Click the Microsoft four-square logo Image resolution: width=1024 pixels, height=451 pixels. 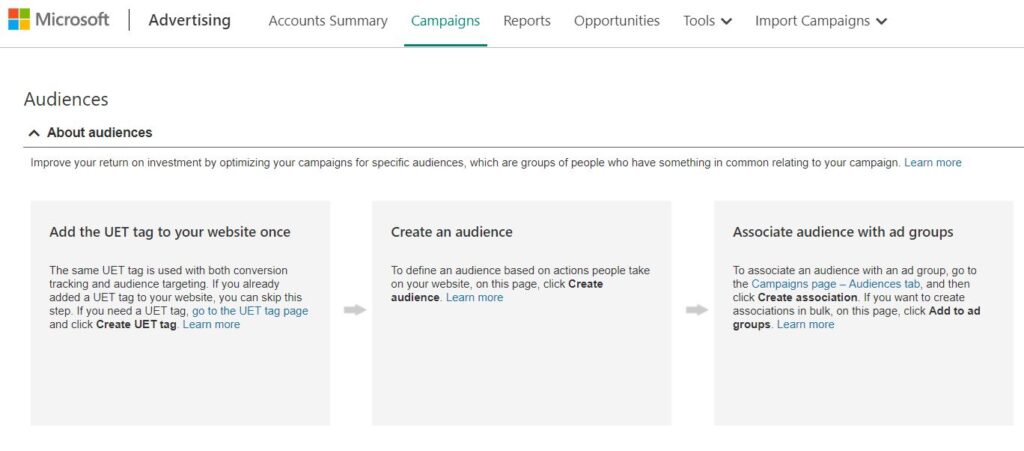pyautogui.click(x=19, y=20)
